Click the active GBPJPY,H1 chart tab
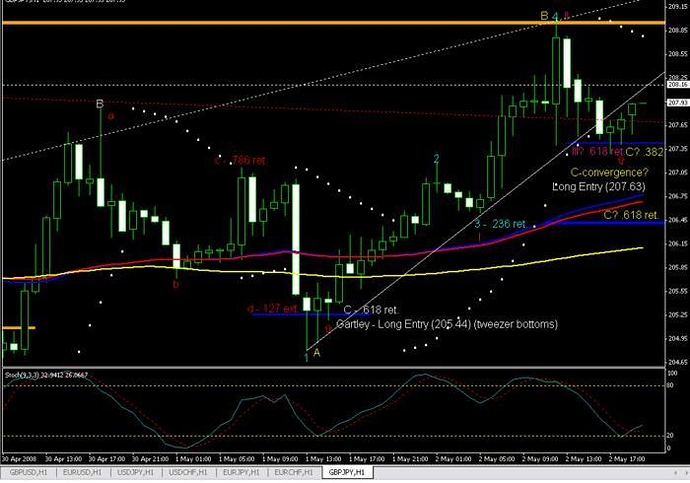 (x=347, y=472)
